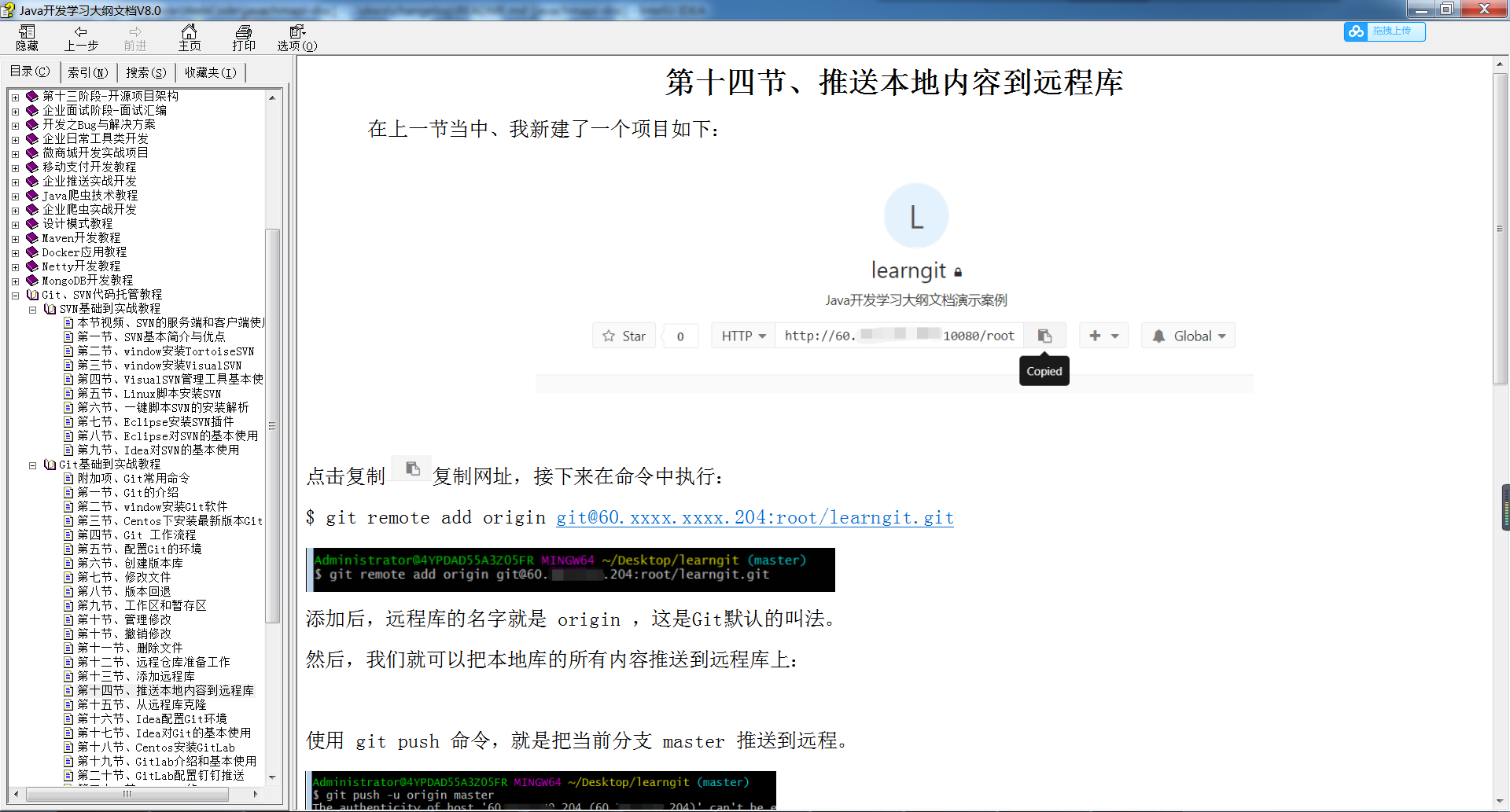Open 第二节、window安装TortoiseSVN
1510x812 pixels.
(x=165, y=351)
